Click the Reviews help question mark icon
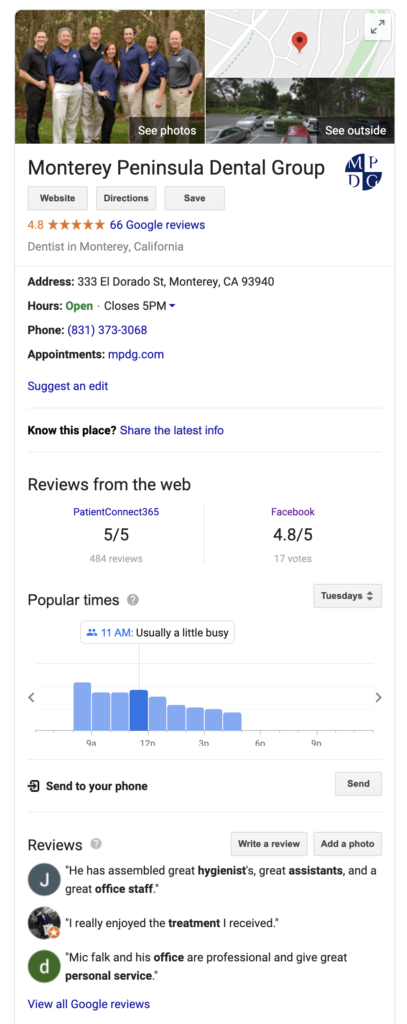This screenshot has width=407, height=1024. pyautogui.click(x=96, y=844)
